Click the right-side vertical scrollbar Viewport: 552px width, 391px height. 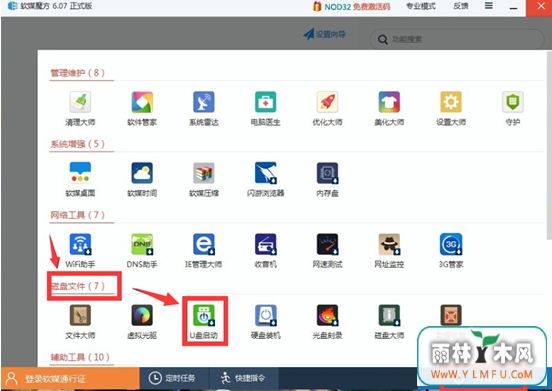(x=549, y=145)
